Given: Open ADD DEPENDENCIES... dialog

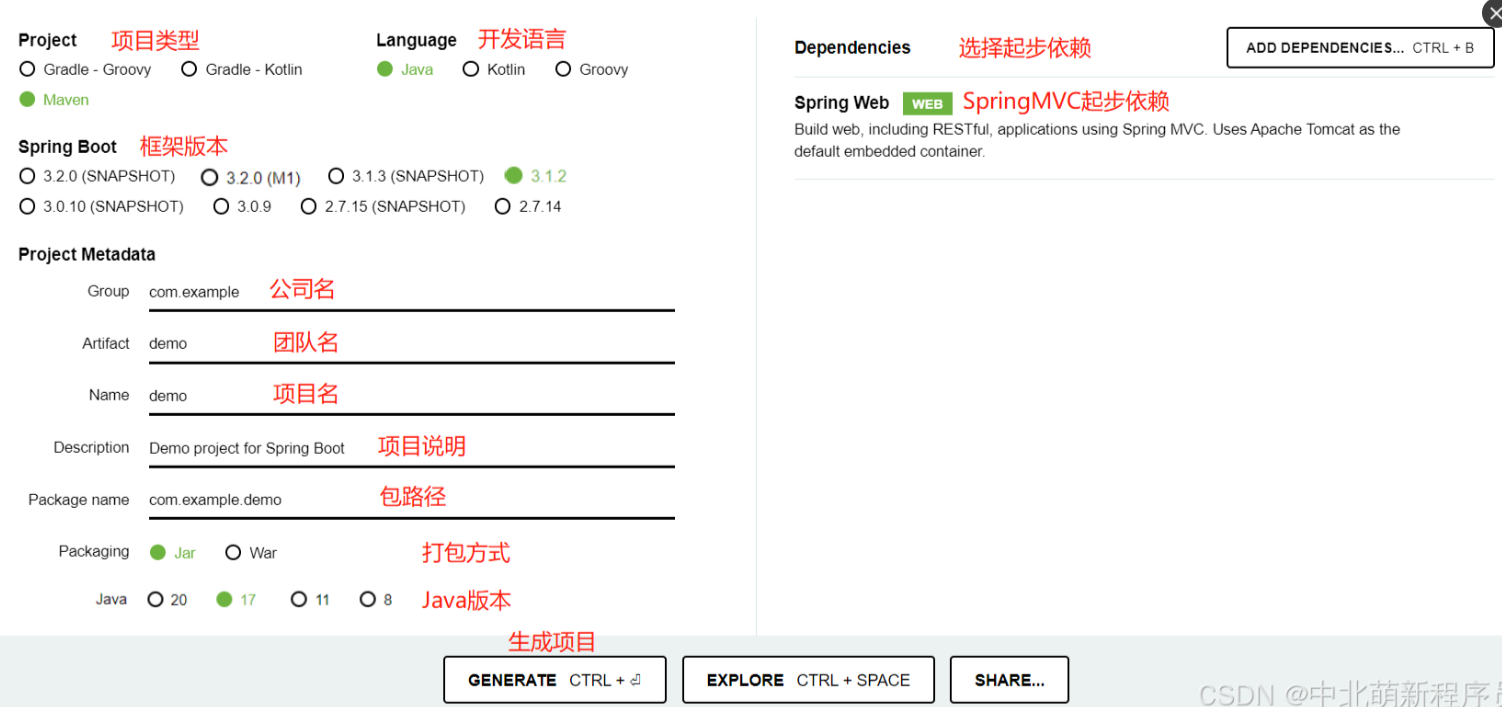Looking at the screenshot, I should tap(1360, 48).
